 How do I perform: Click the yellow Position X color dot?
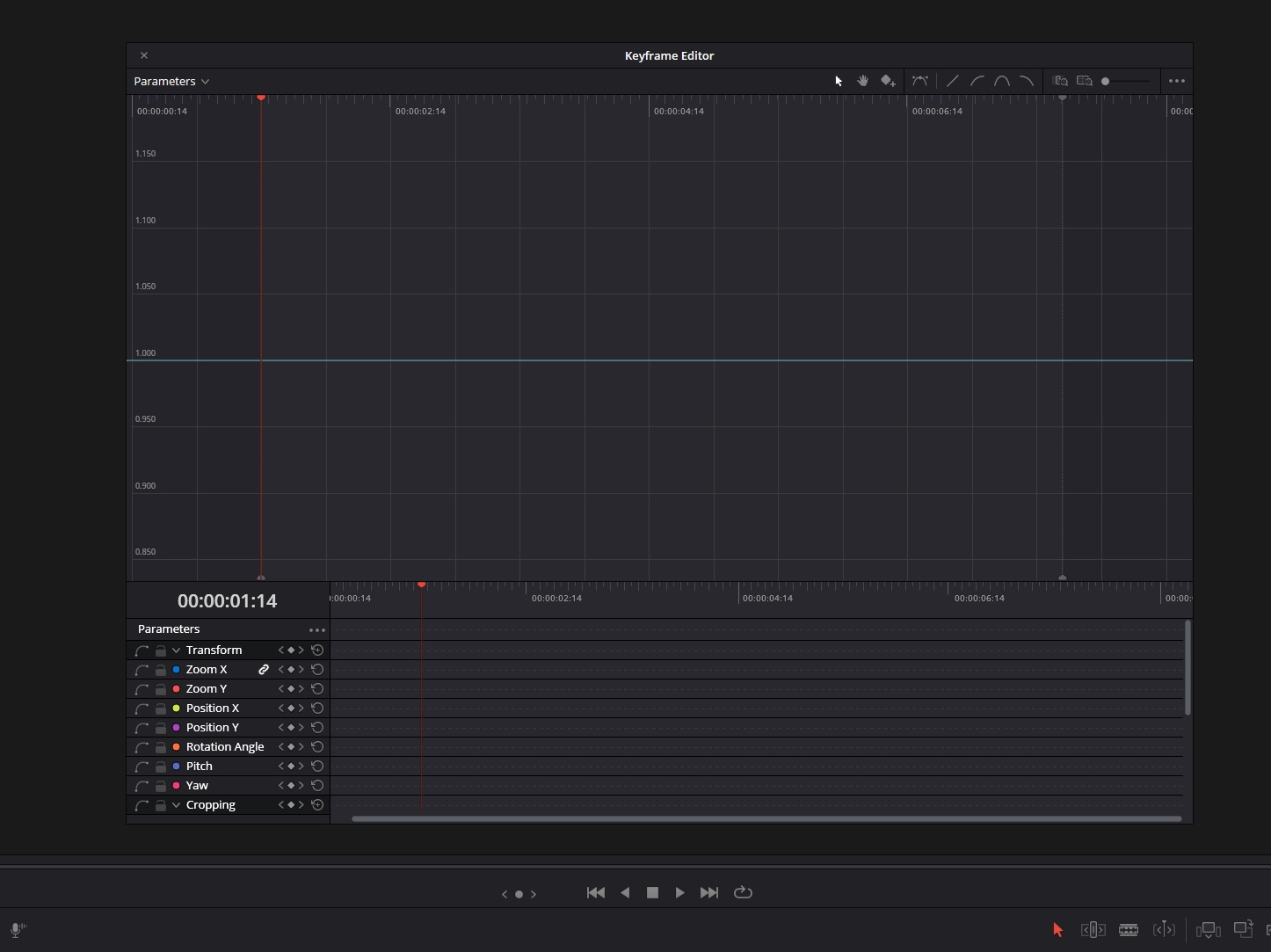(176, 709)
